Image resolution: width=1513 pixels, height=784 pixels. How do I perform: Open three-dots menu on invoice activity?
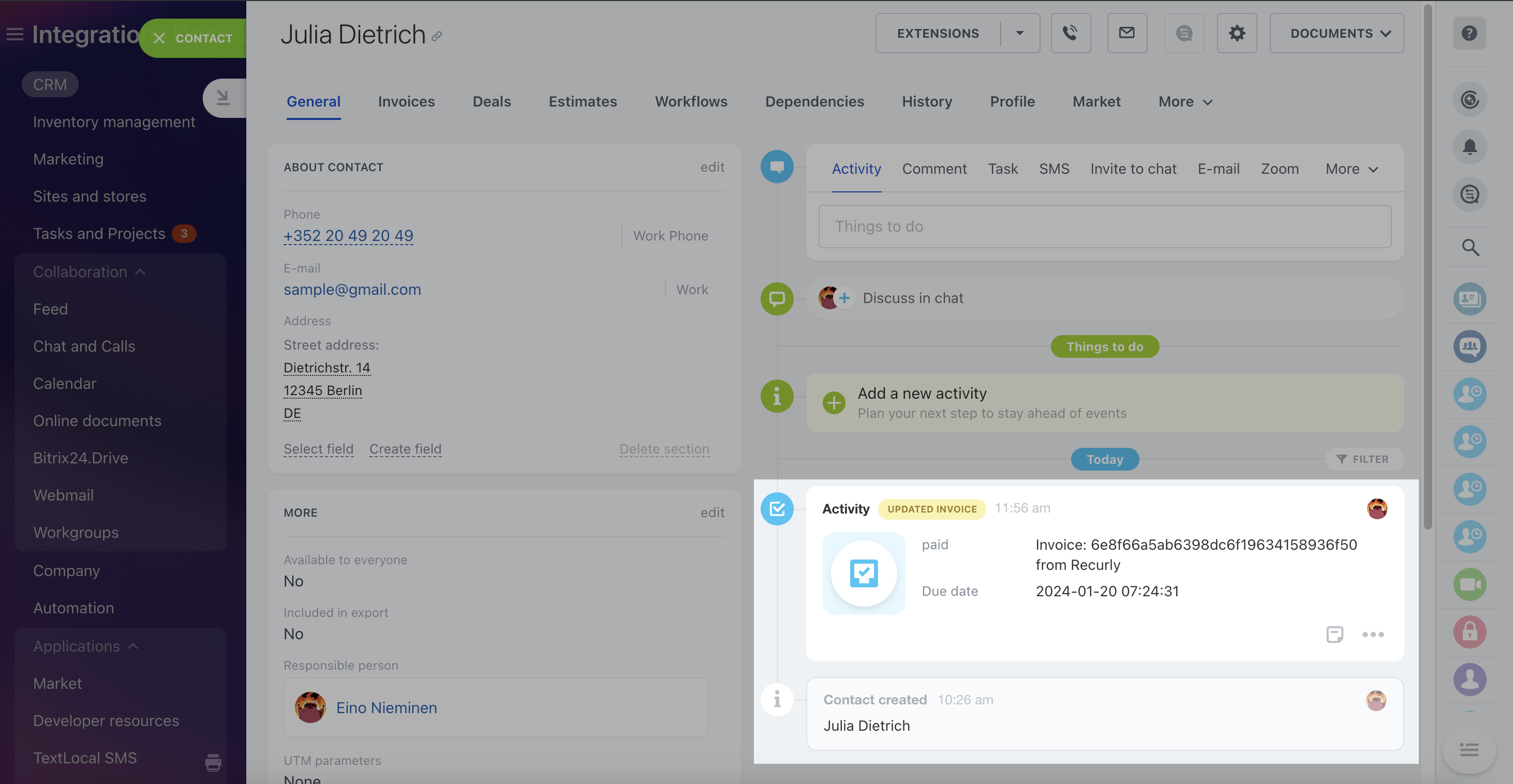coord(1373,635)
